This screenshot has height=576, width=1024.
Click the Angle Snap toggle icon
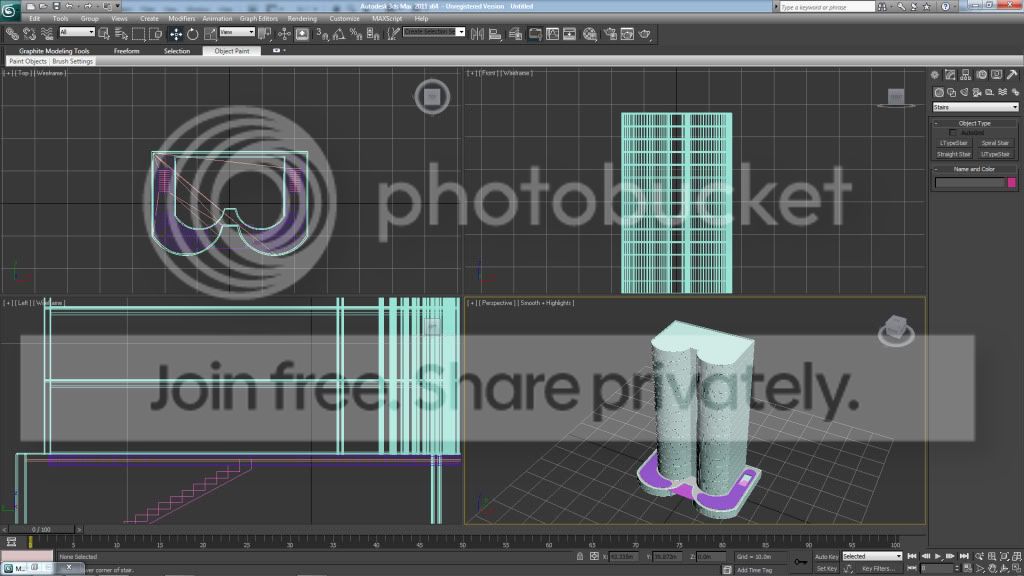pos(339,34)
